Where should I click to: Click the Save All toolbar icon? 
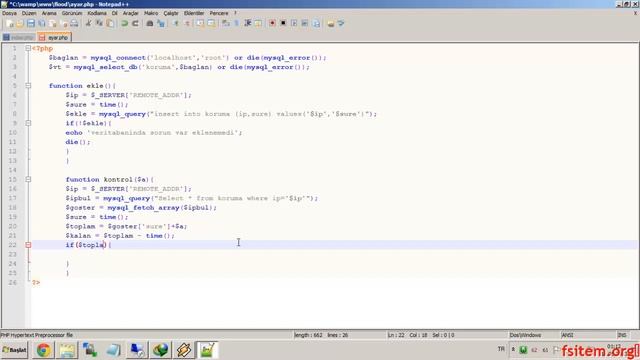coord(42,24)
